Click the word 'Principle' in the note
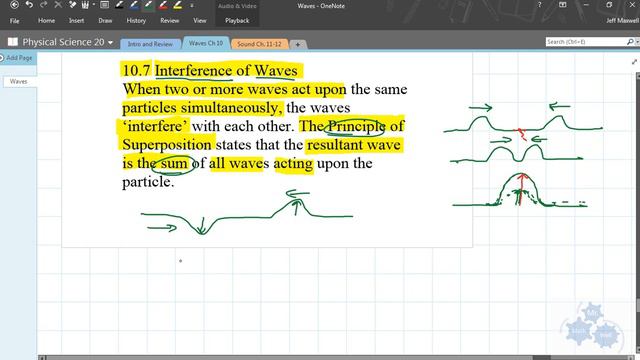 click(x=356, y=127)
